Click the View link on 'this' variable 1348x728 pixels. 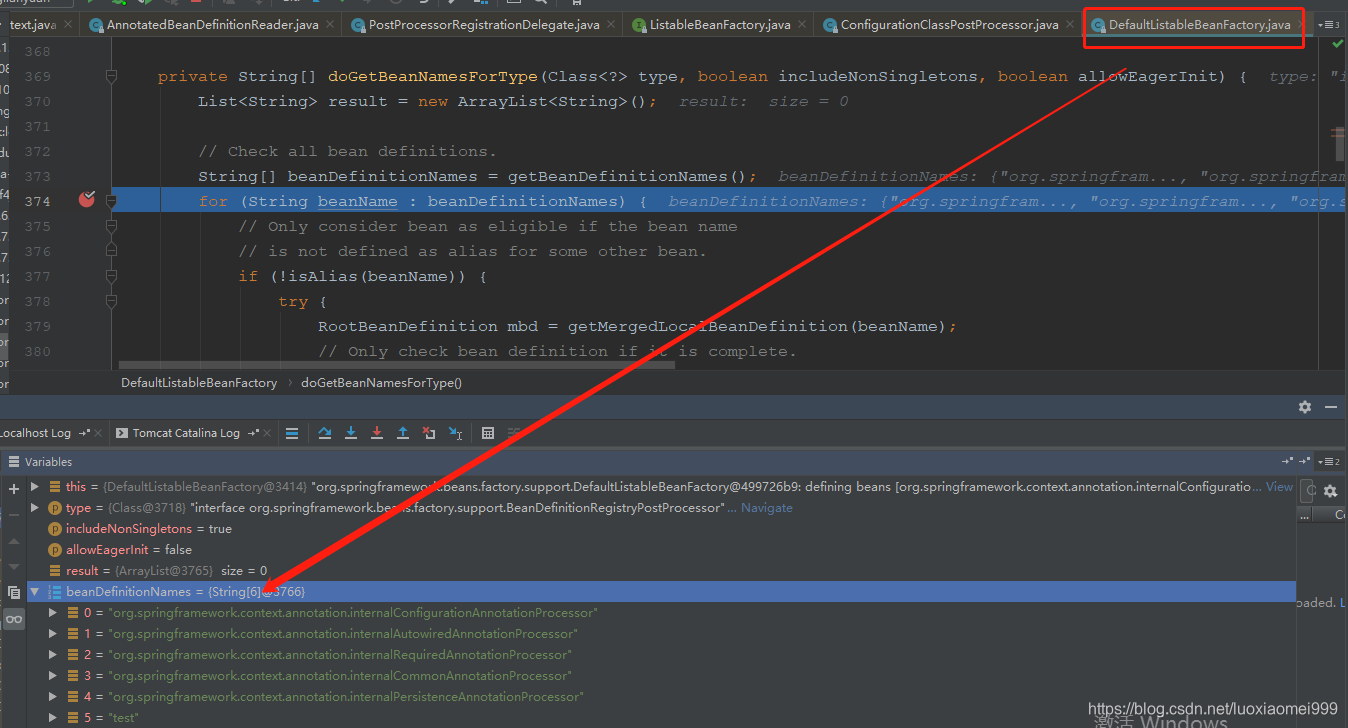(x=1279, y=486)
